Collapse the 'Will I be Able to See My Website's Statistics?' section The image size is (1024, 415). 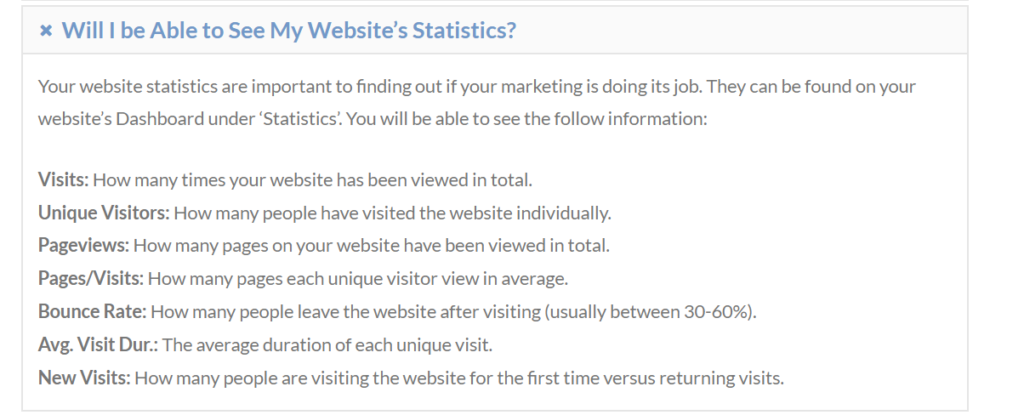289,31
